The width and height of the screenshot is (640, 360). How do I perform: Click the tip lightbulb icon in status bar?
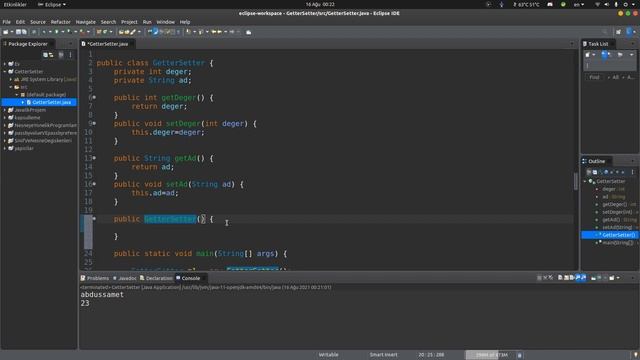[636, 355]
